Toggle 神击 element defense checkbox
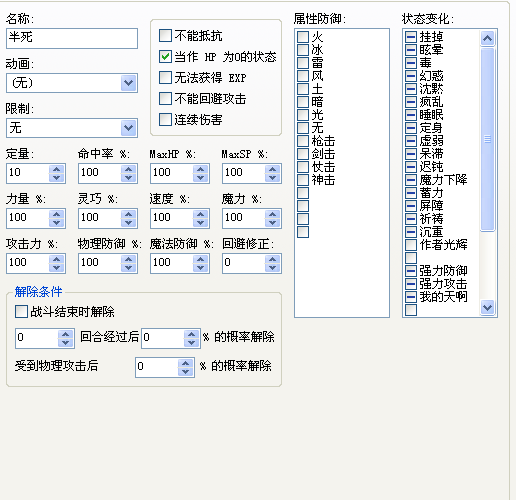The height and width of the screenshot is (500, 516). point(303,180)
